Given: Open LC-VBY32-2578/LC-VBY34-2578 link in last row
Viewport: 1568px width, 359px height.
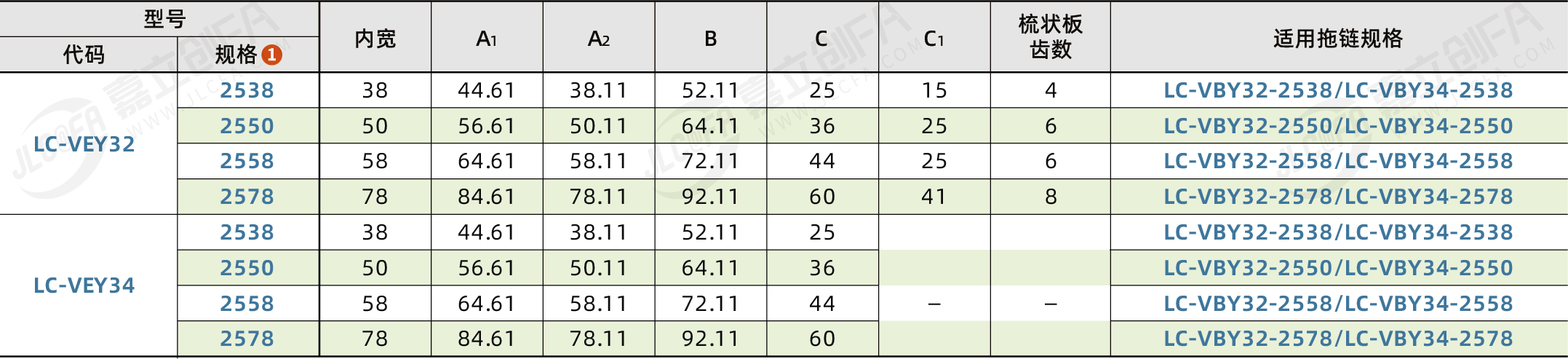Looking at the screenshot, I should tap(1338, 339).
